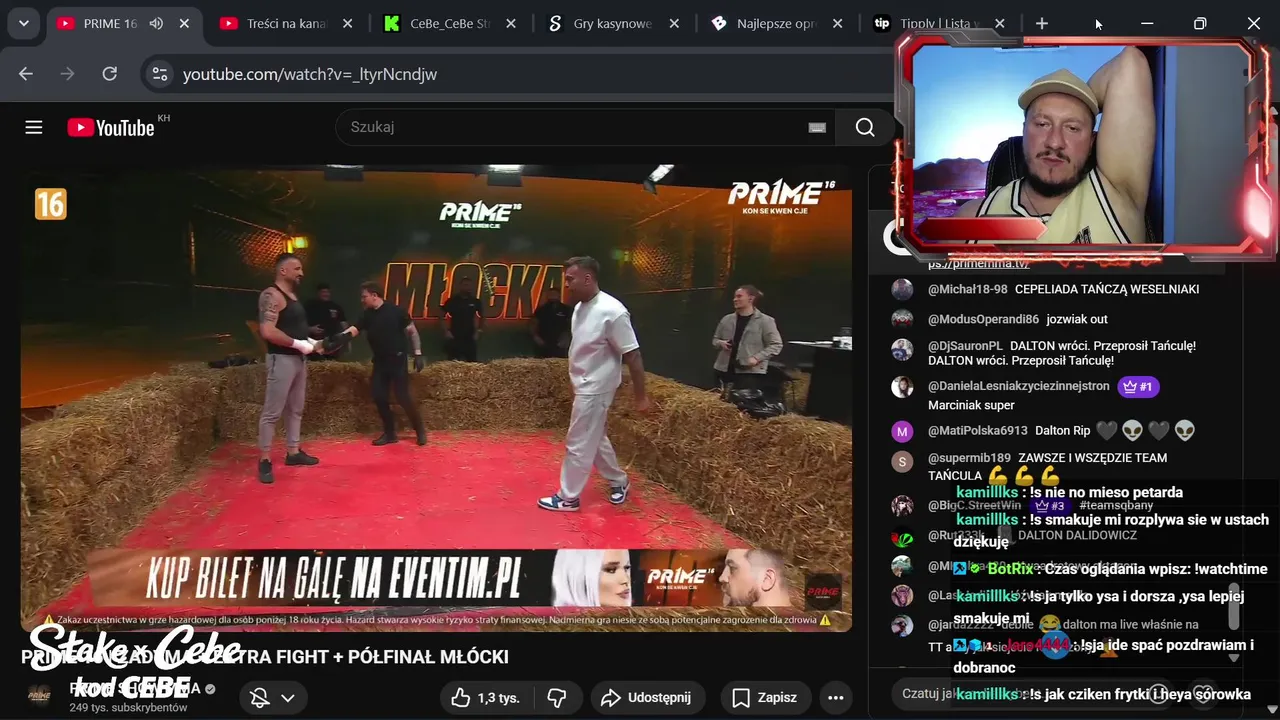Reload the current page

click(110, 74)
